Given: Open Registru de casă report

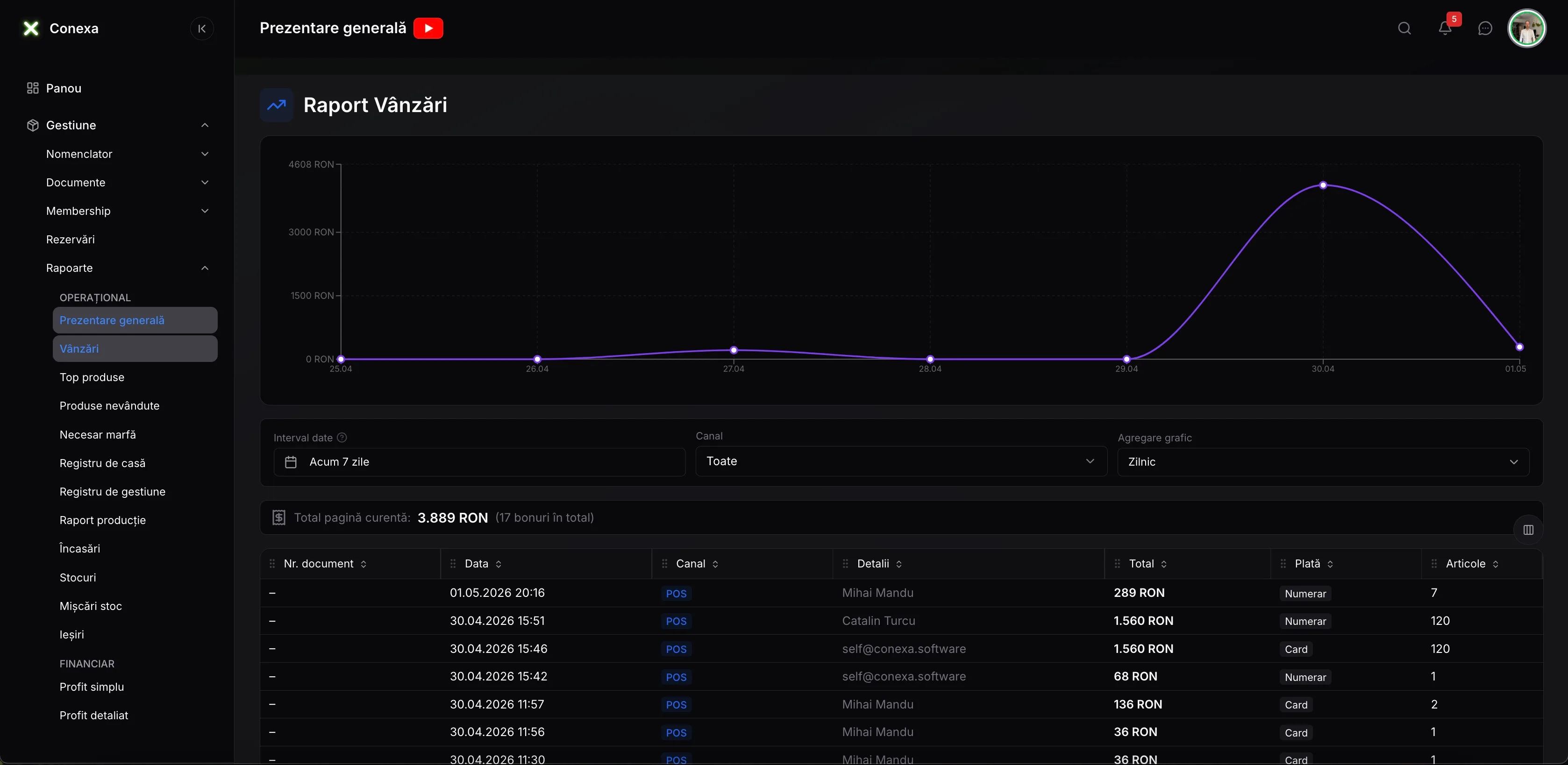Looking at the screenshot, I should (102, 463).
